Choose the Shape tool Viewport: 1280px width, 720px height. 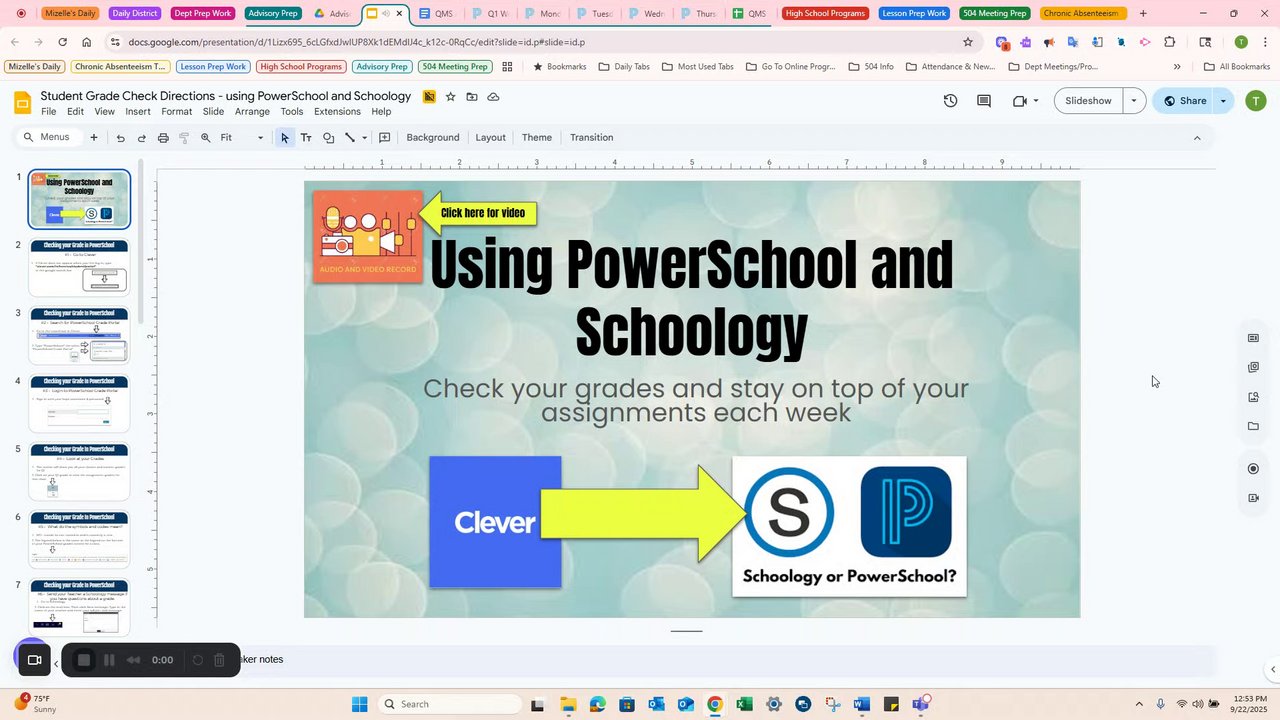coord(328,138)
